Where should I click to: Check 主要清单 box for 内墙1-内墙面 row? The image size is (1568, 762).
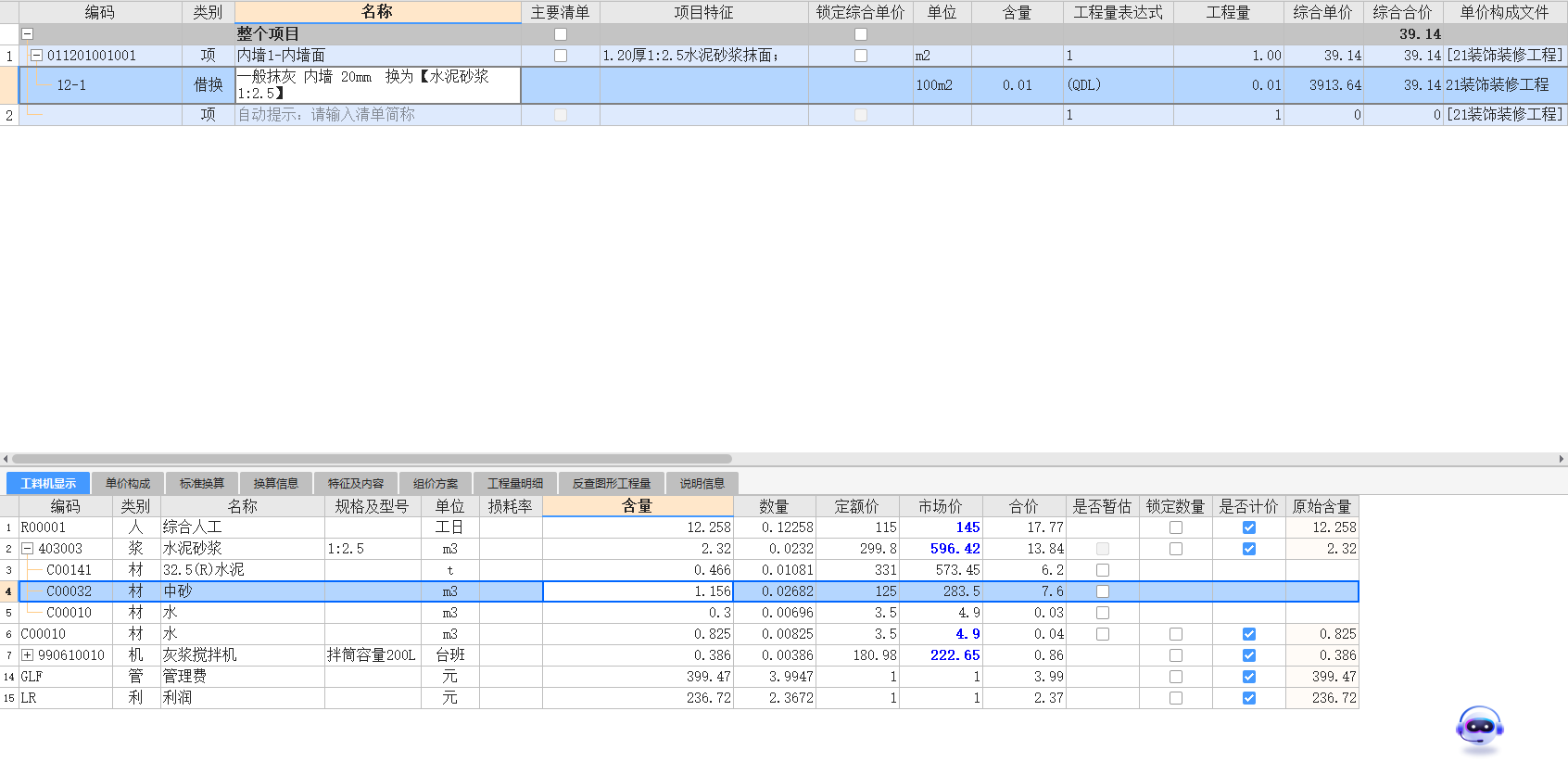[x=561, y=56]
